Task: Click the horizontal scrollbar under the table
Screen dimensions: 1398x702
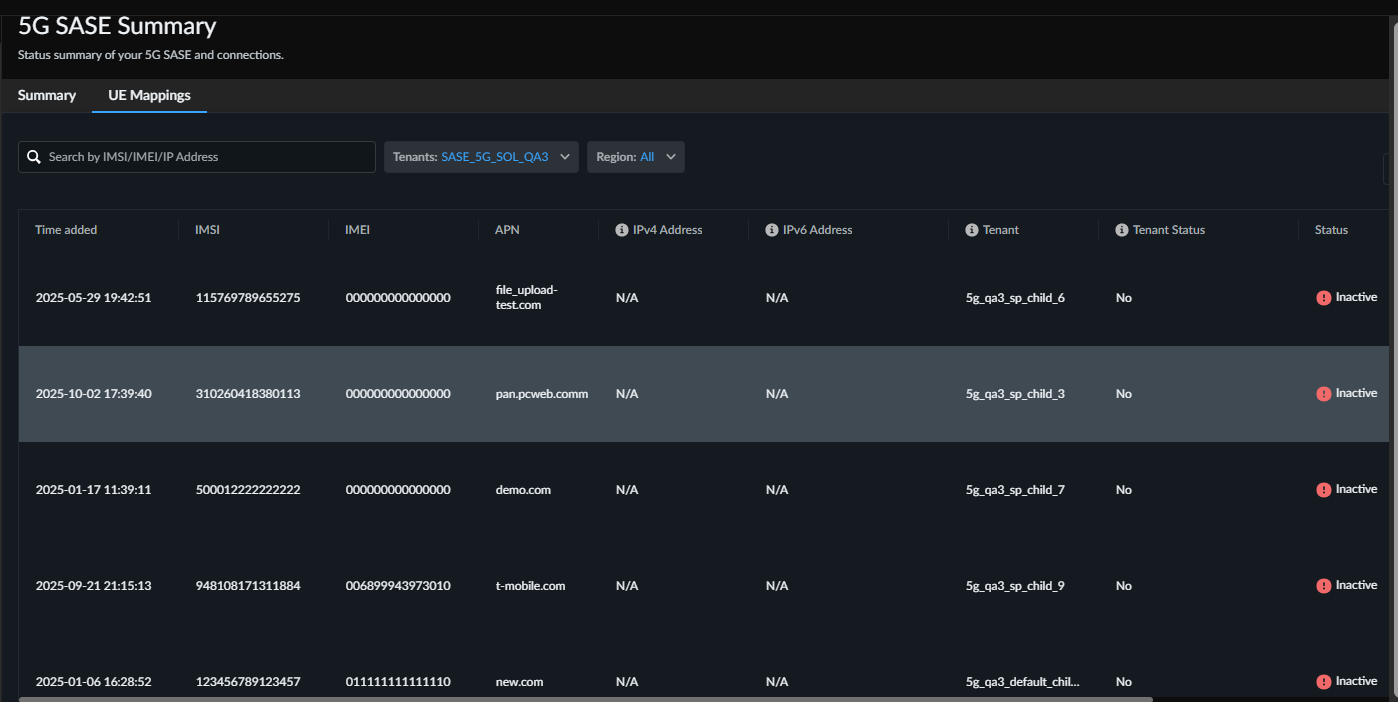Action: 585,699
